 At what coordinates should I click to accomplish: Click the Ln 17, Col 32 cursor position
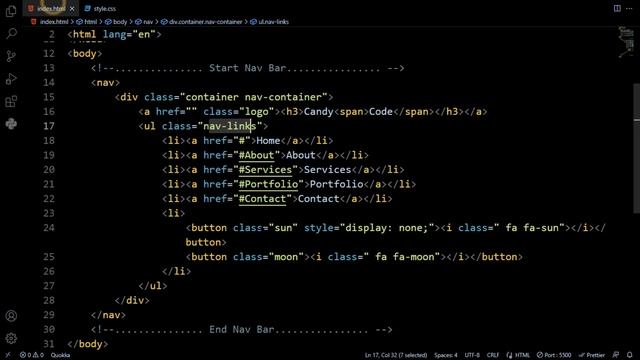point(396,355)
